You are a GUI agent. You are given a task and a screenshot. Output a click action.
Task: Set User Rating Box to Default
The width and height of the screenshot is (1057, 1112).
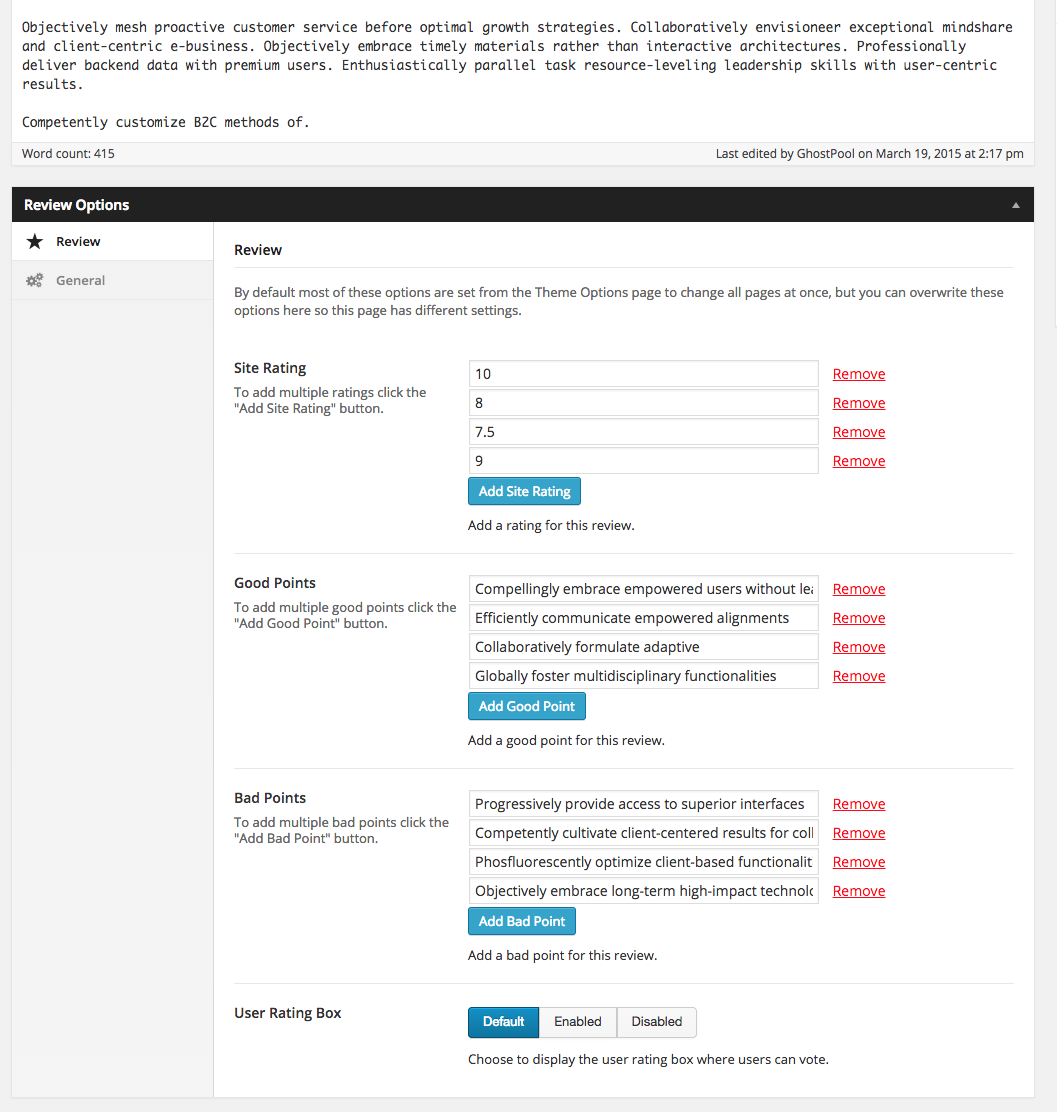tap(503, 1022)
